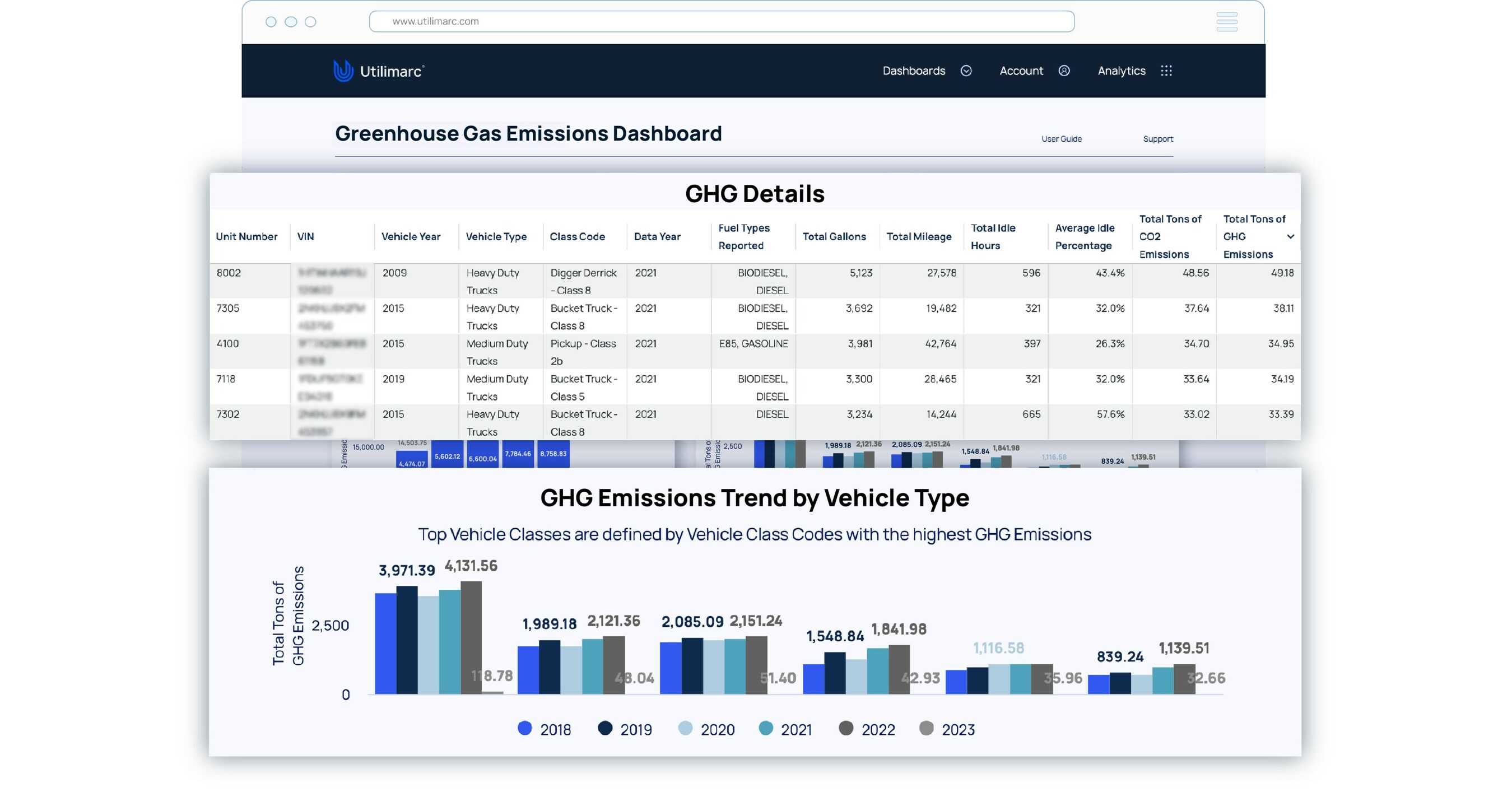Open the Analytics apps grid icon

(x=1166, y=71)
